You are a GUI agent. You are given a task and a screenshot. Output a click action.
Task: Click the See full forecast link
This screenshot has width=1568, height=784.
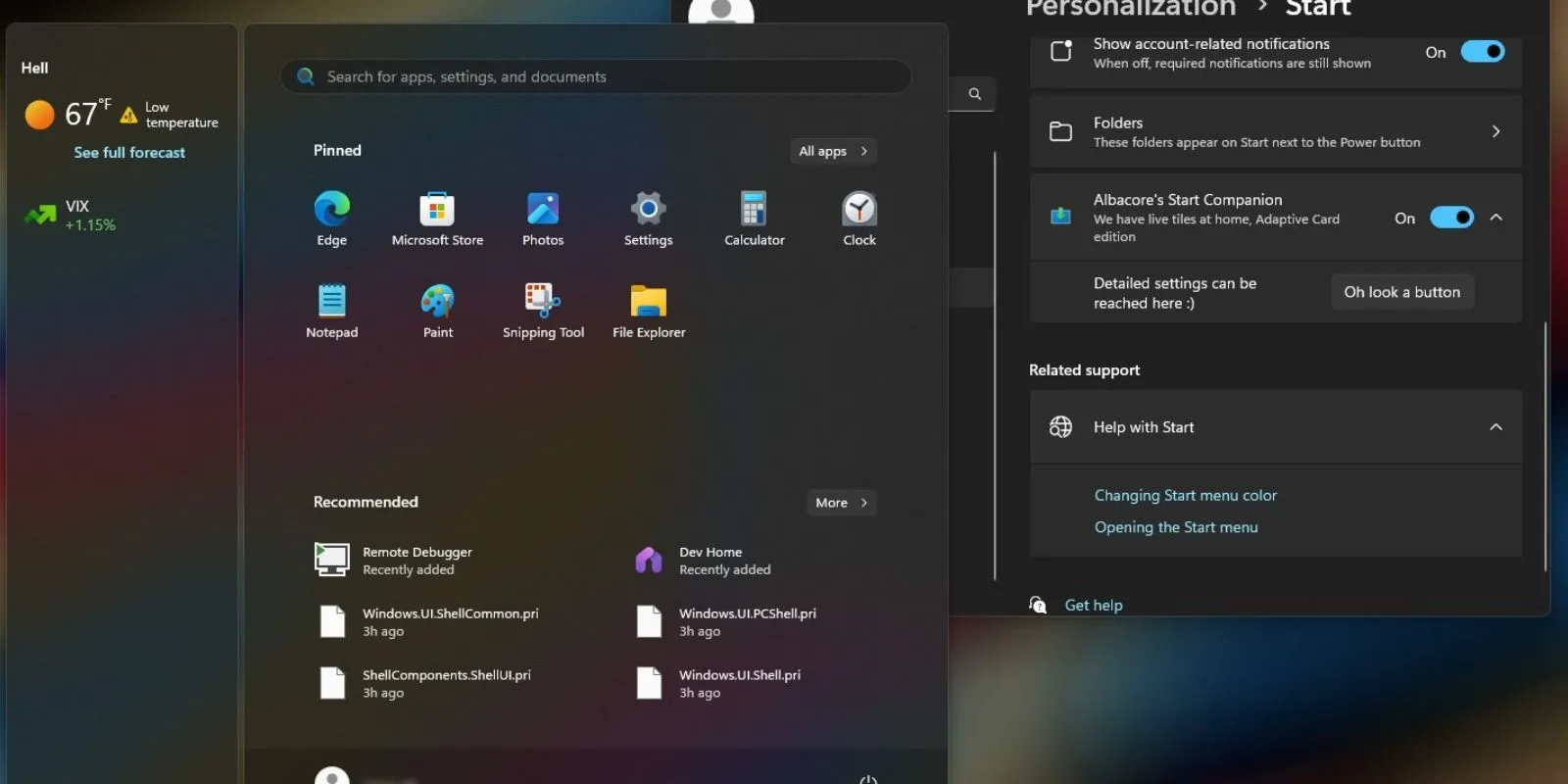click(x=129, y=153)
